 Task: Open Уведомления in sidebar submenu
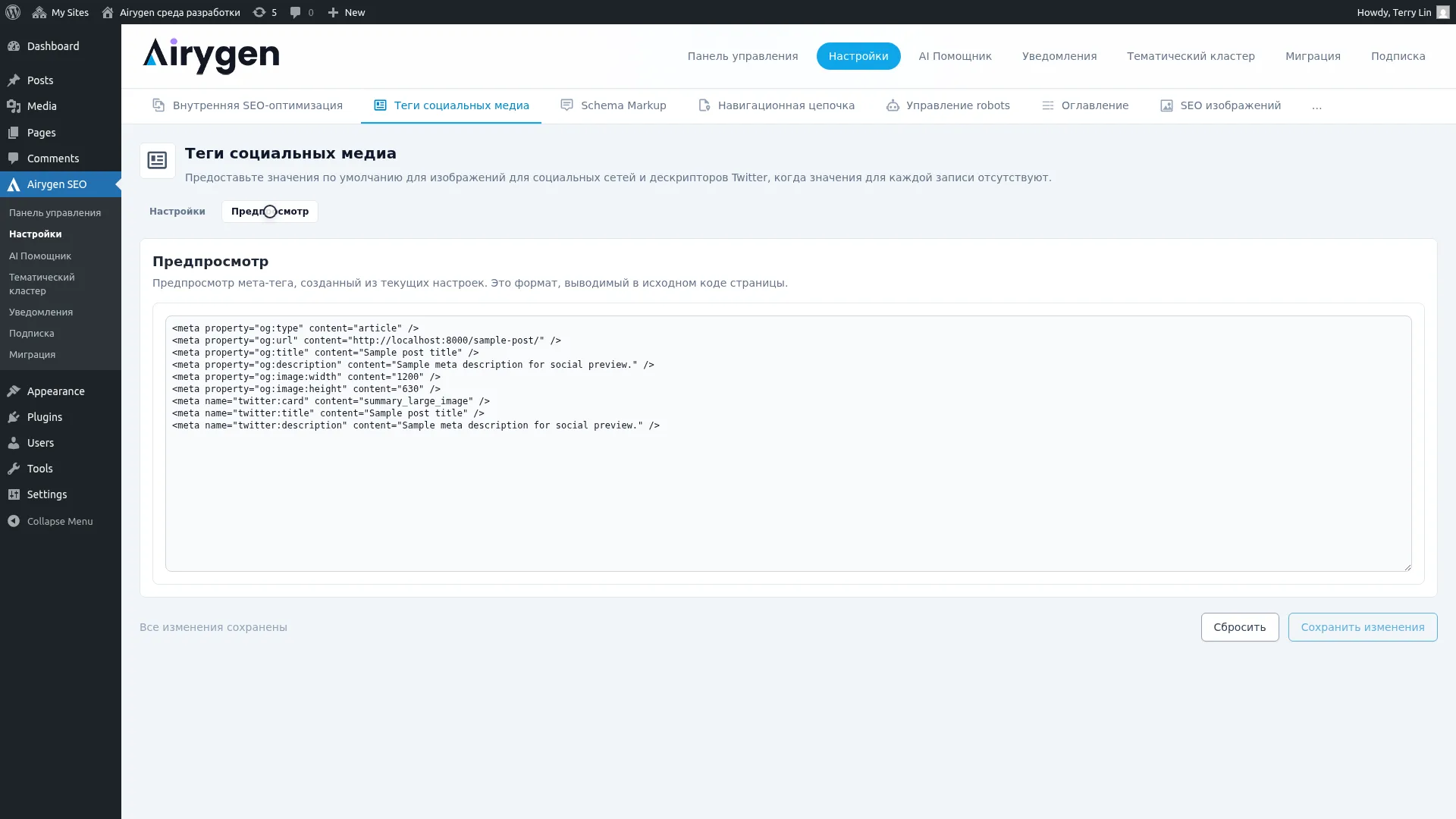click(41, 312)
